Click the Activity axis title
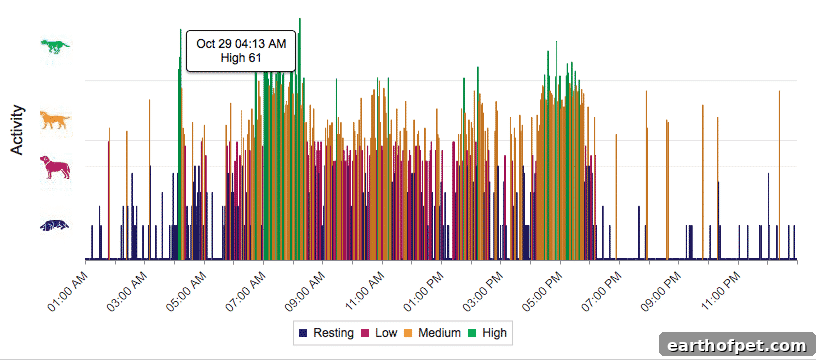The height and width of the screenshot is (360, 816). (18, 130)
